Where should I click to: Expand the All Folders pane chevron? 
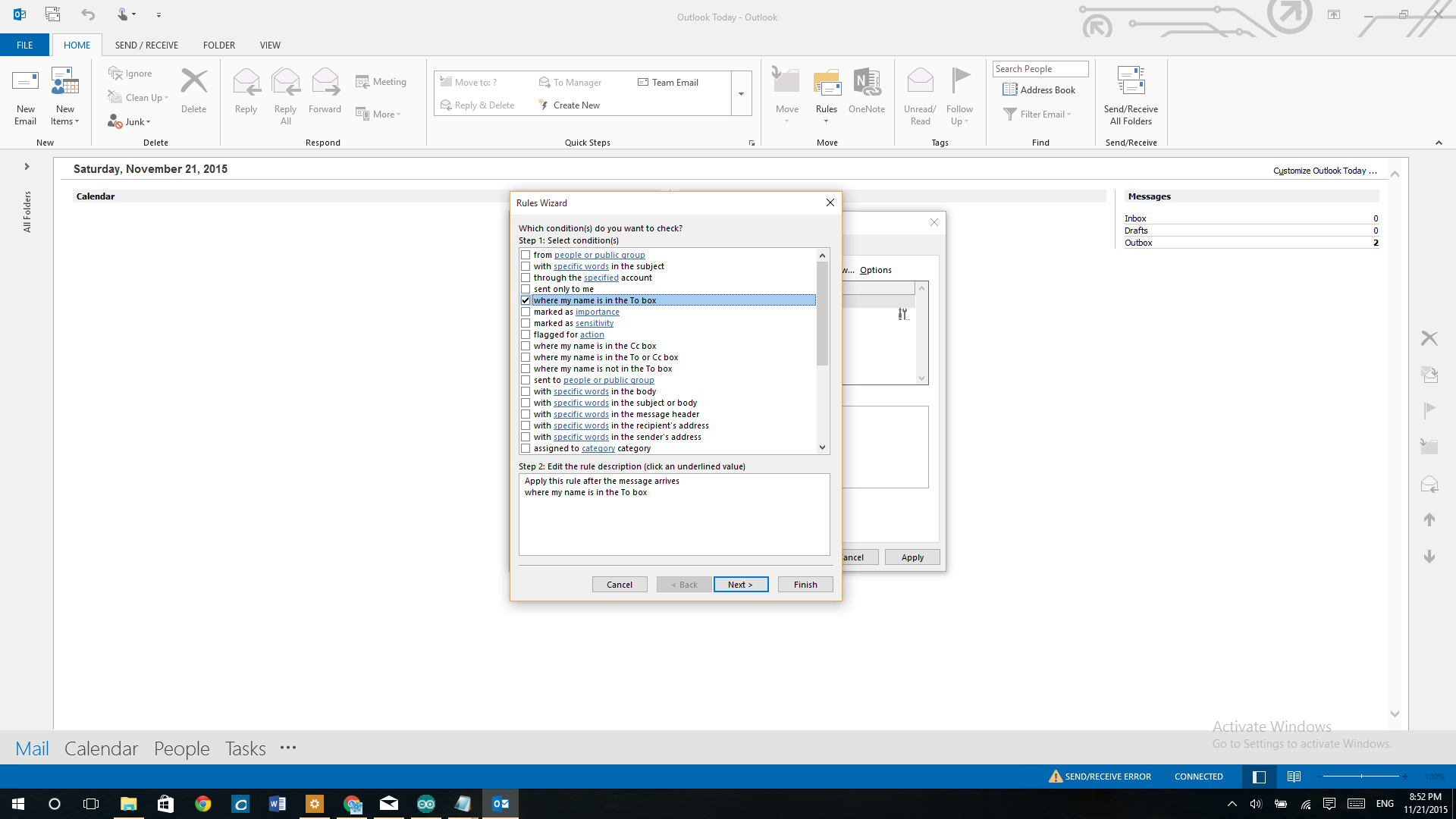[27, 166]
